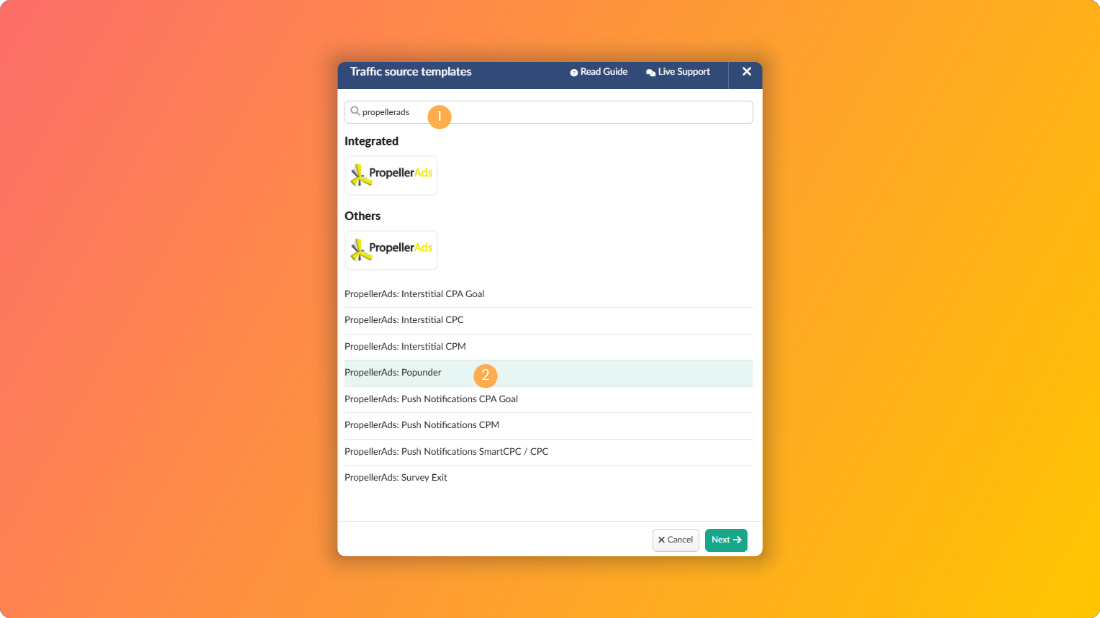Pick PropellerAds: Push Notifications CPA Goal
The height and width of the screenshot is (618, 1100).
548,399
